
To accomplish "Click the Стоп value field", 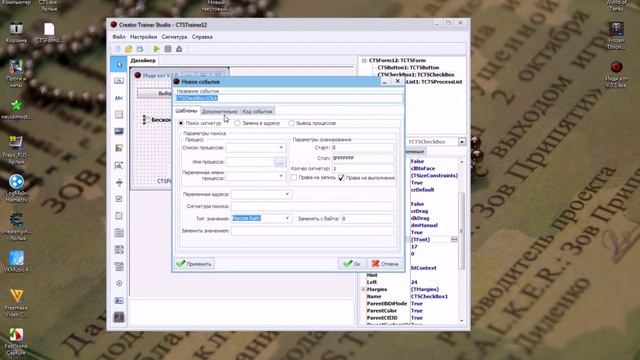I will tap(362, 158).
